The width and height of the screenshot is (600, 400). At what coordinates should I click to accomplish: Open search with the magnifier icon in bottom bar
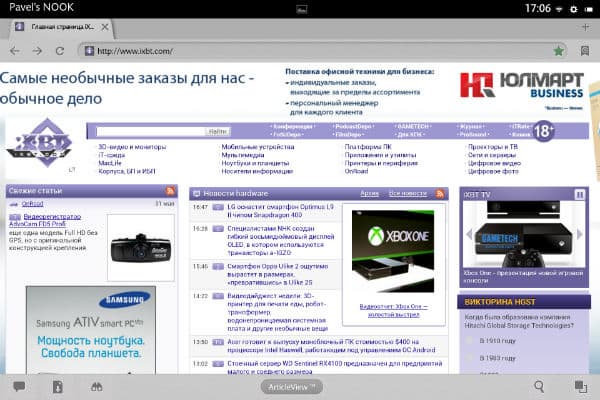[539, 387]
